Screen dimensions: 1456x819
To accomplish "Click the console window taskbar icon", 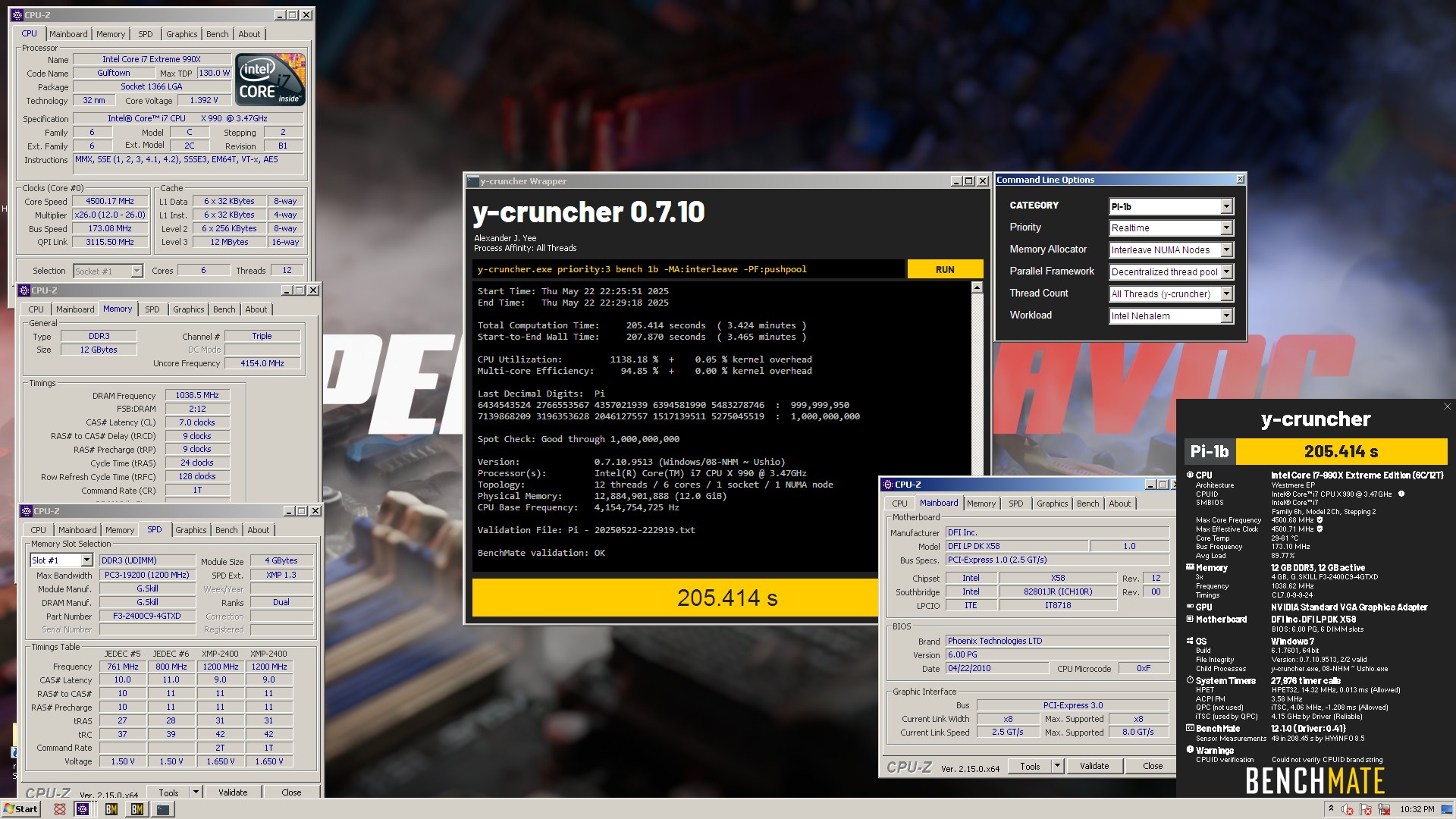I will click(163, 809).
